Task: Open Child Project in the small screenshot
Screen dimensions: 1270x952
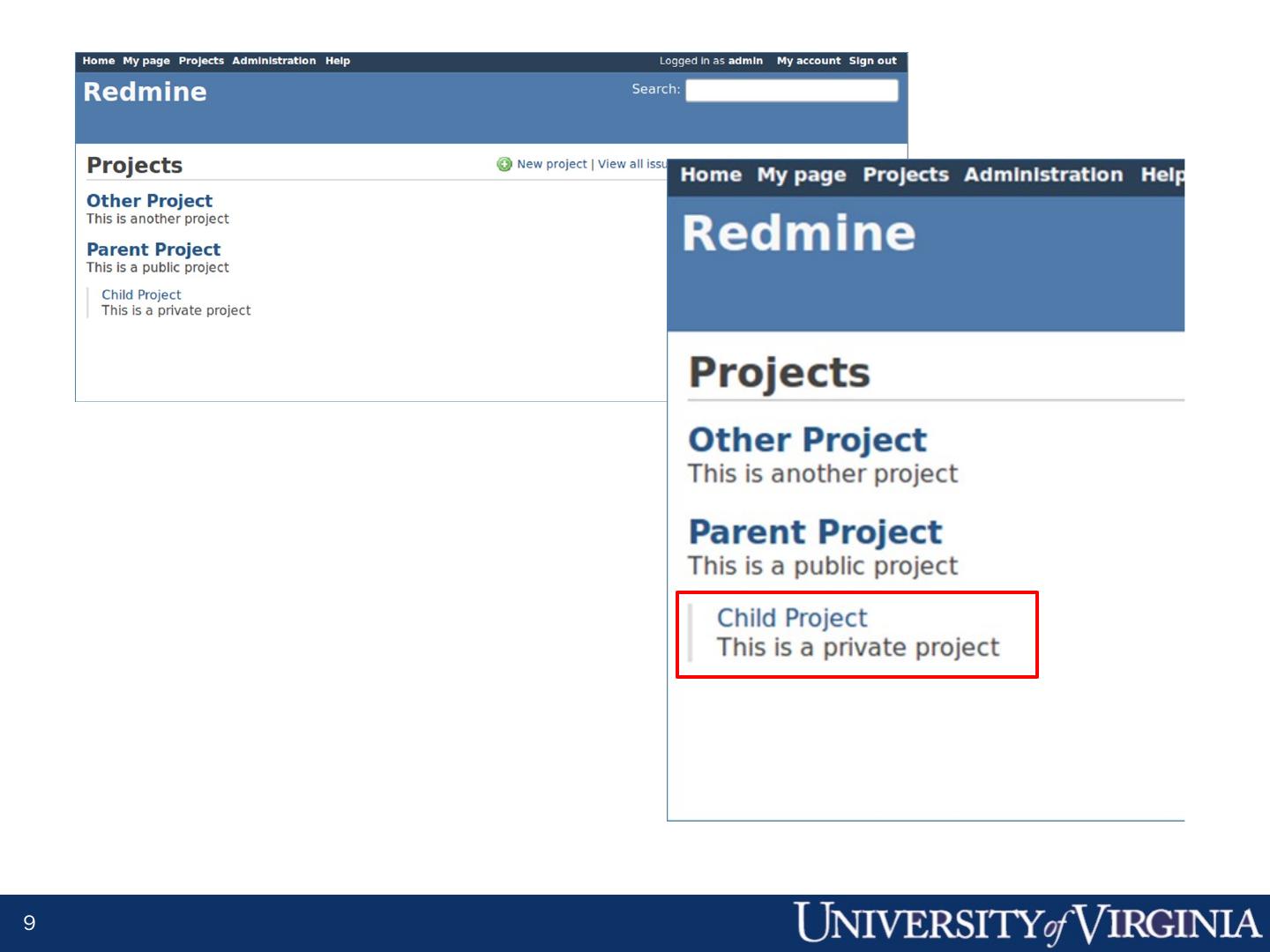Action: pos(141,294)
